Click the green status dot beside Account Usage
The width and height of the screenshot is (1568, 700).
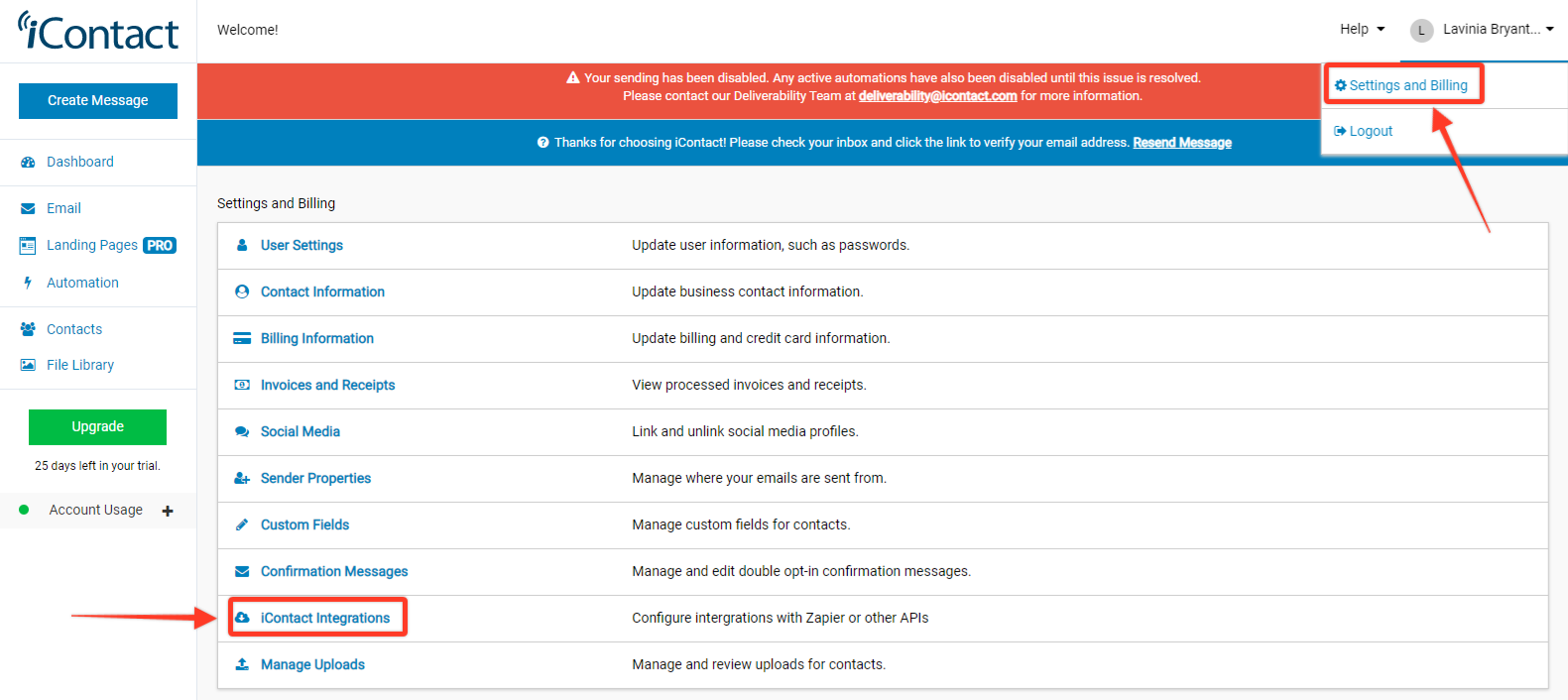click(x=24, y=510)
